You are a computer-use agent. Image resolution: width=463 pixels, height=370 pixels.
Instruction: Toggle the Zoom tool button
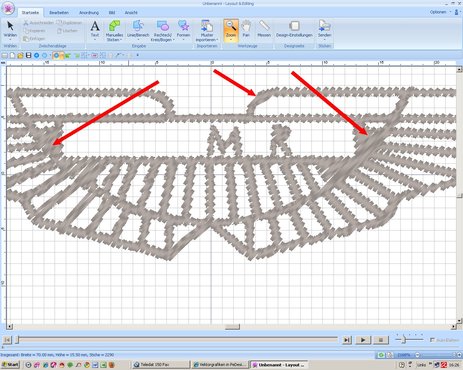tap(231, 30)
